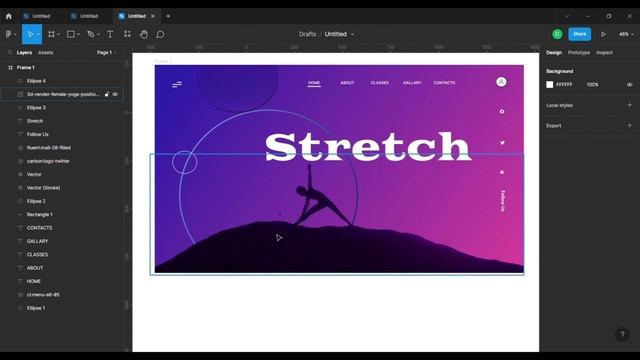This screenshot has width=640, height=360.
Task: Select the Rectangle shape tool
Action: [71, 34]
